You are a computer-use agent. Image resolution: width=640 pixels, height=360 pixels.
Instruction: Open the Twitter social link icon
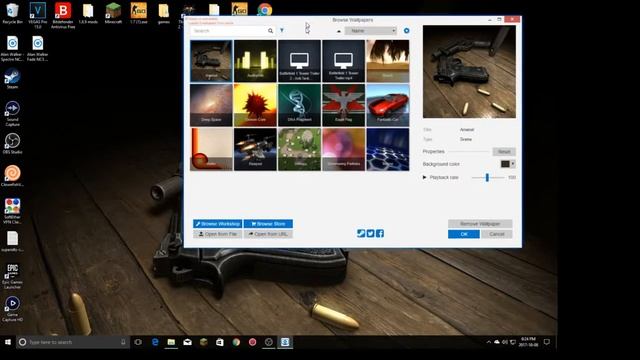370,233
